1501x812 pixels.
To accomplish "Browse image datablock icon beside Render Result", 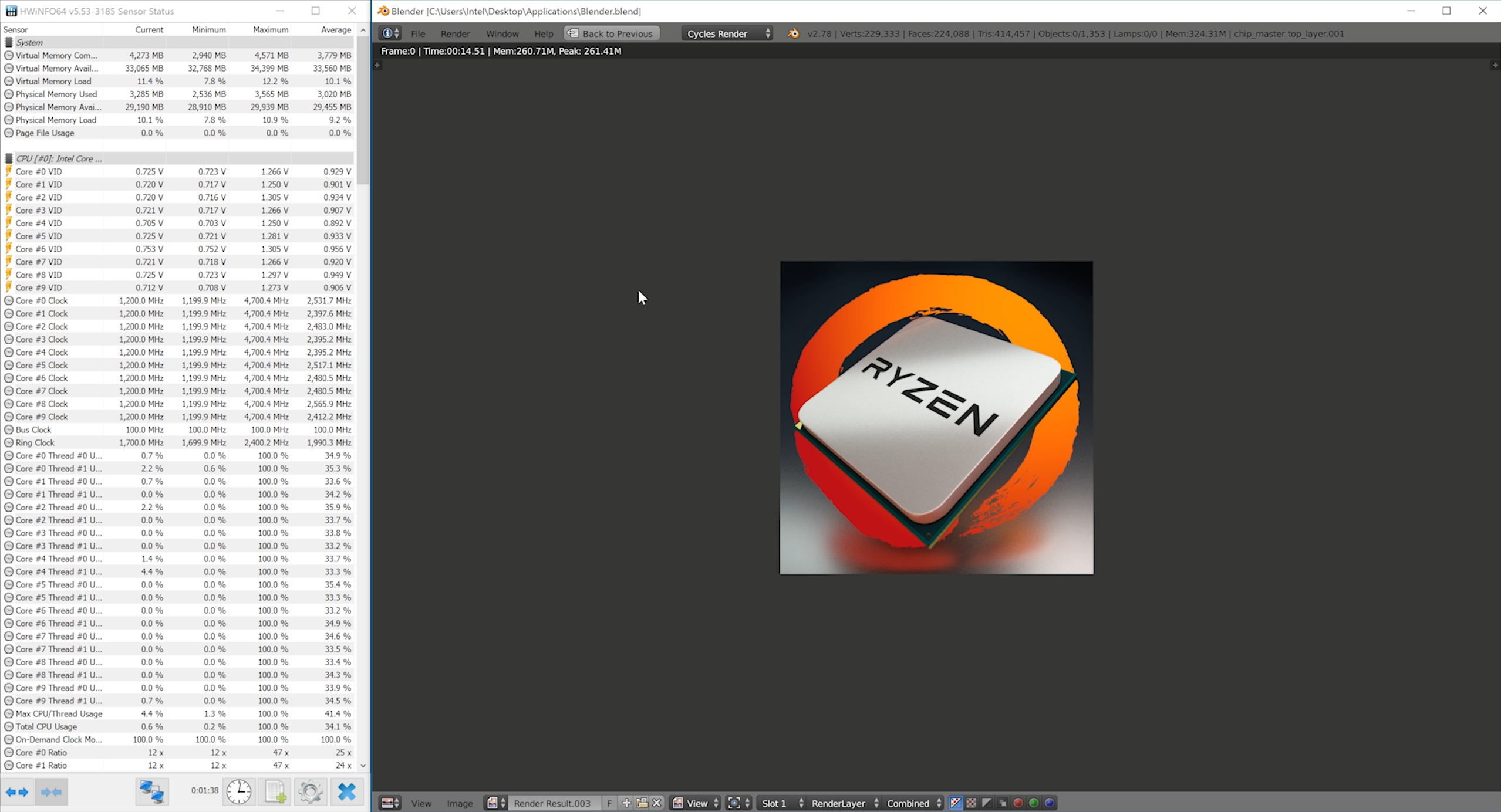I will coord(496,803).
